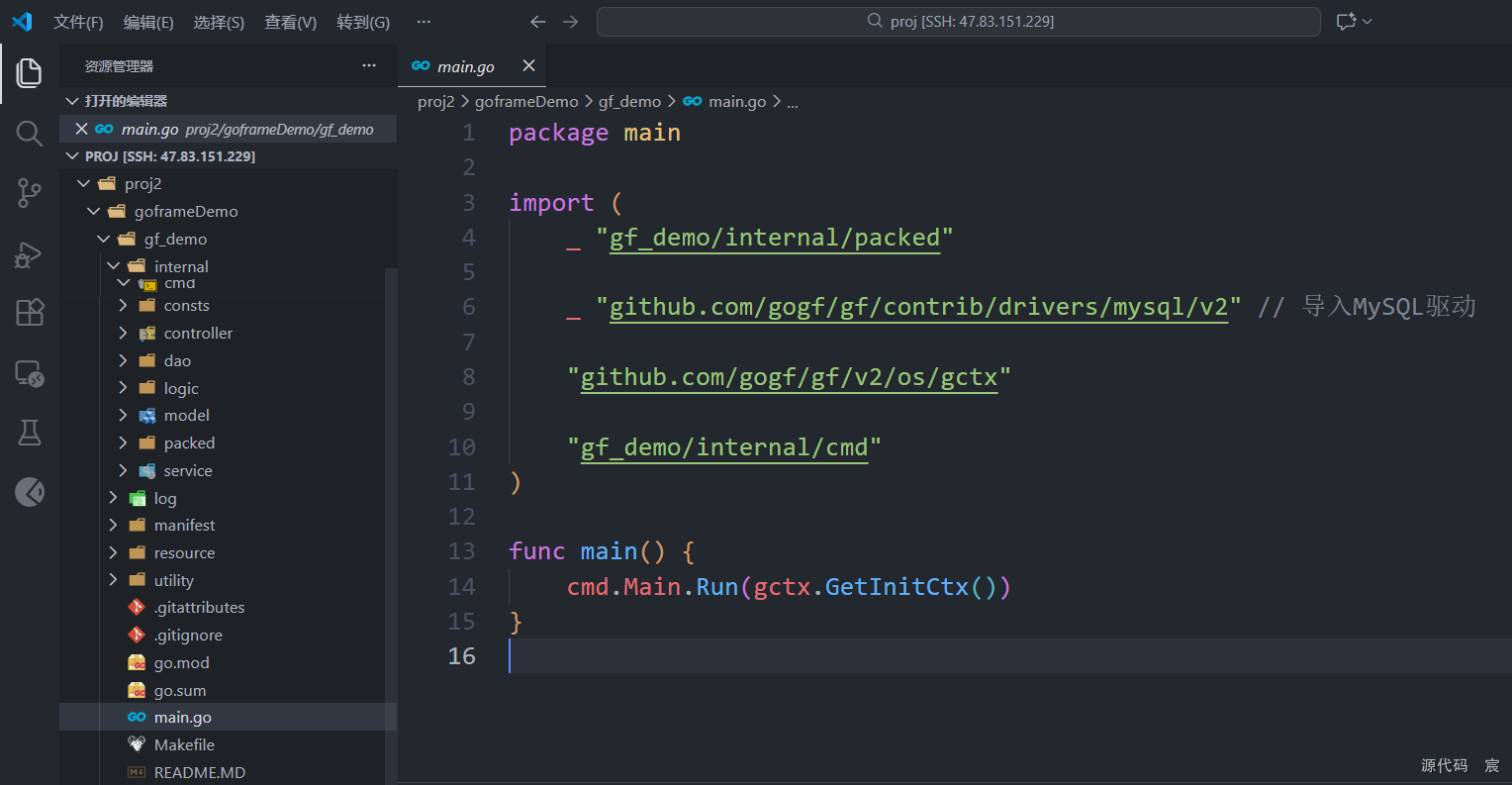The height and width of the screenshot is (785, 1512).
Task: Open the Extensions view
Action: click(30, 313)
